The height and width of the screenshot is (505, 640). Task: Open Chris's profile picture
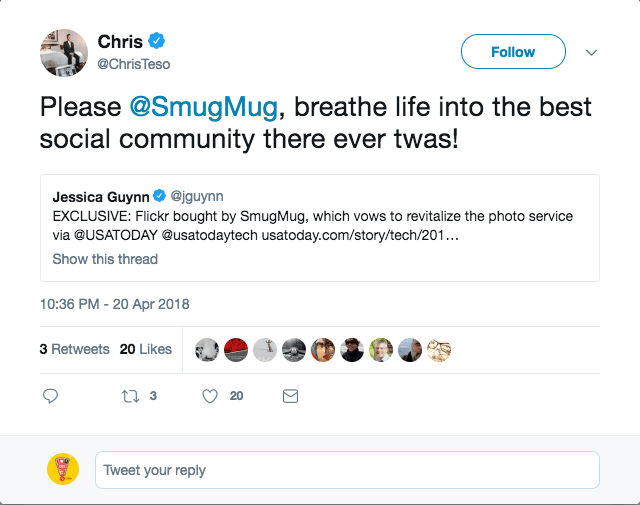(x=64, y=53)
